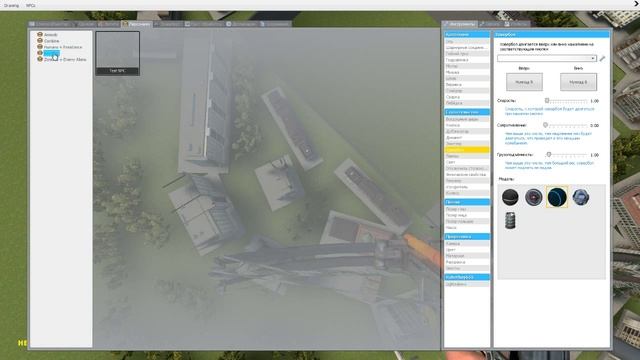Image resolution: width=640 pixels, height=360 pixels.
Task: Set the 'Вниз' key binding button
Action: 578,82
